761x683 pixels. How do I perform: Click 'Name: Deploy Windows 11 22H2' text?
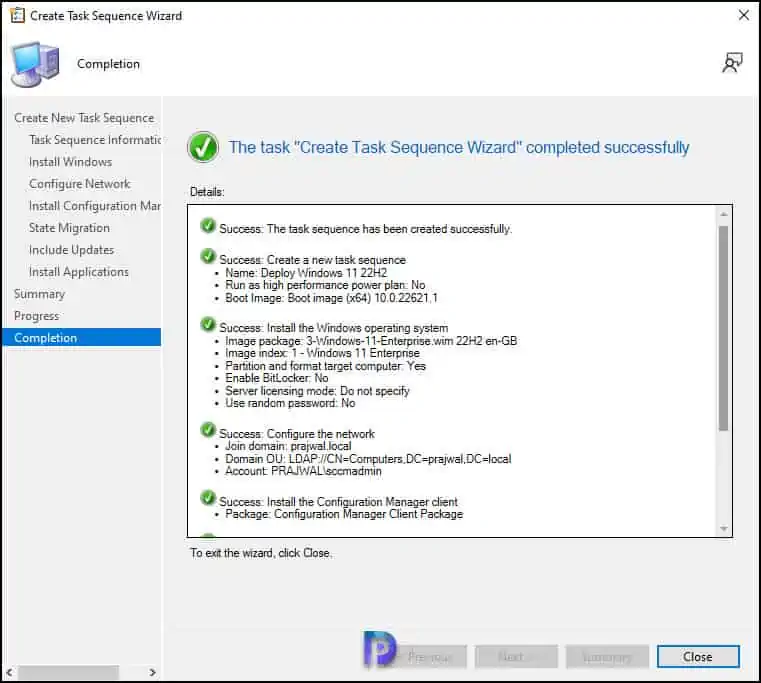tap(306, 273)
